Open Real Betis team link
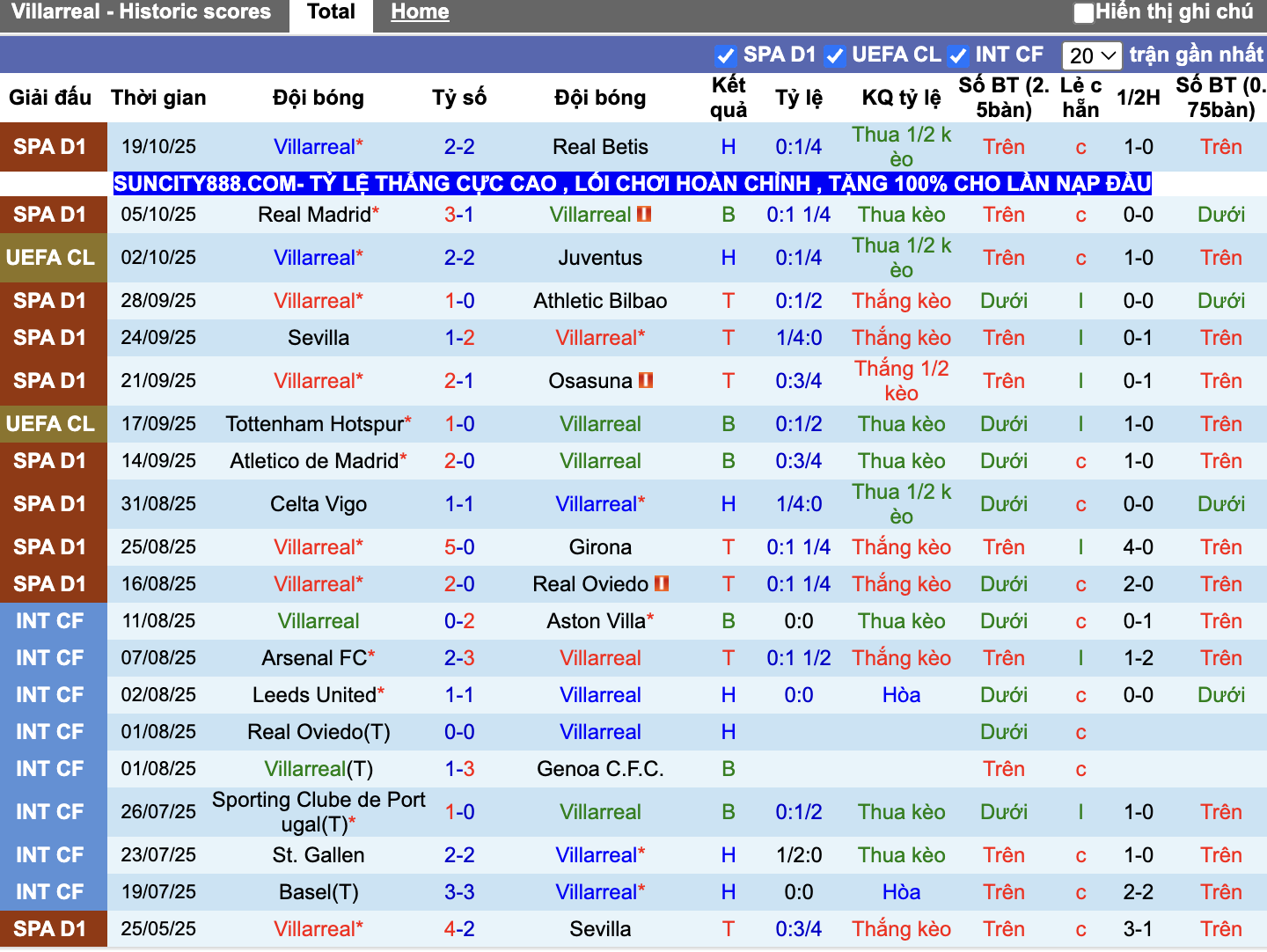 click(600, 147)
